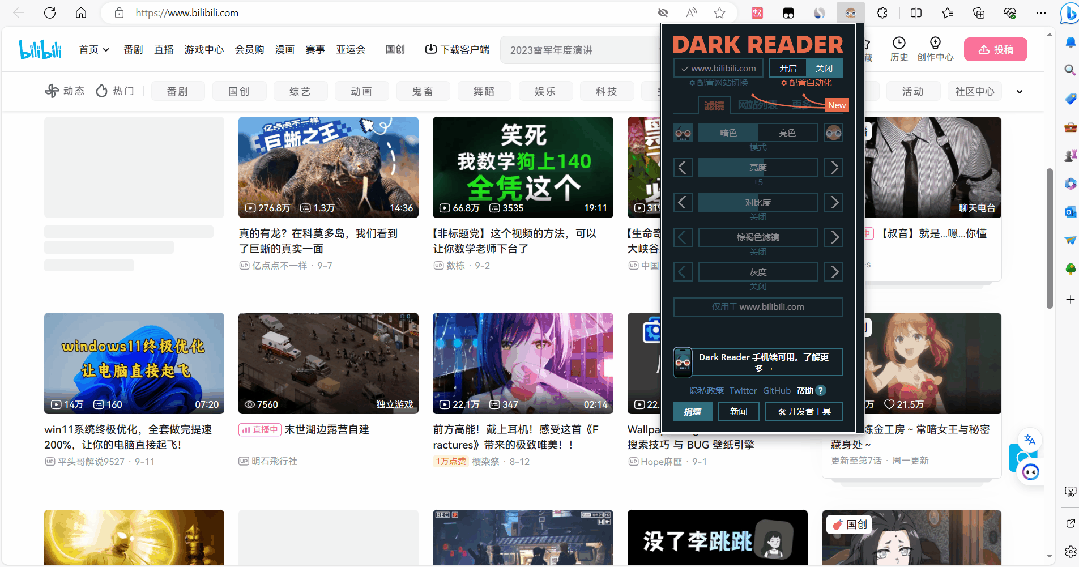Decrease brightness with left arrow
The width and height of the screenshot is (1079, 567).
click(683, 167)
